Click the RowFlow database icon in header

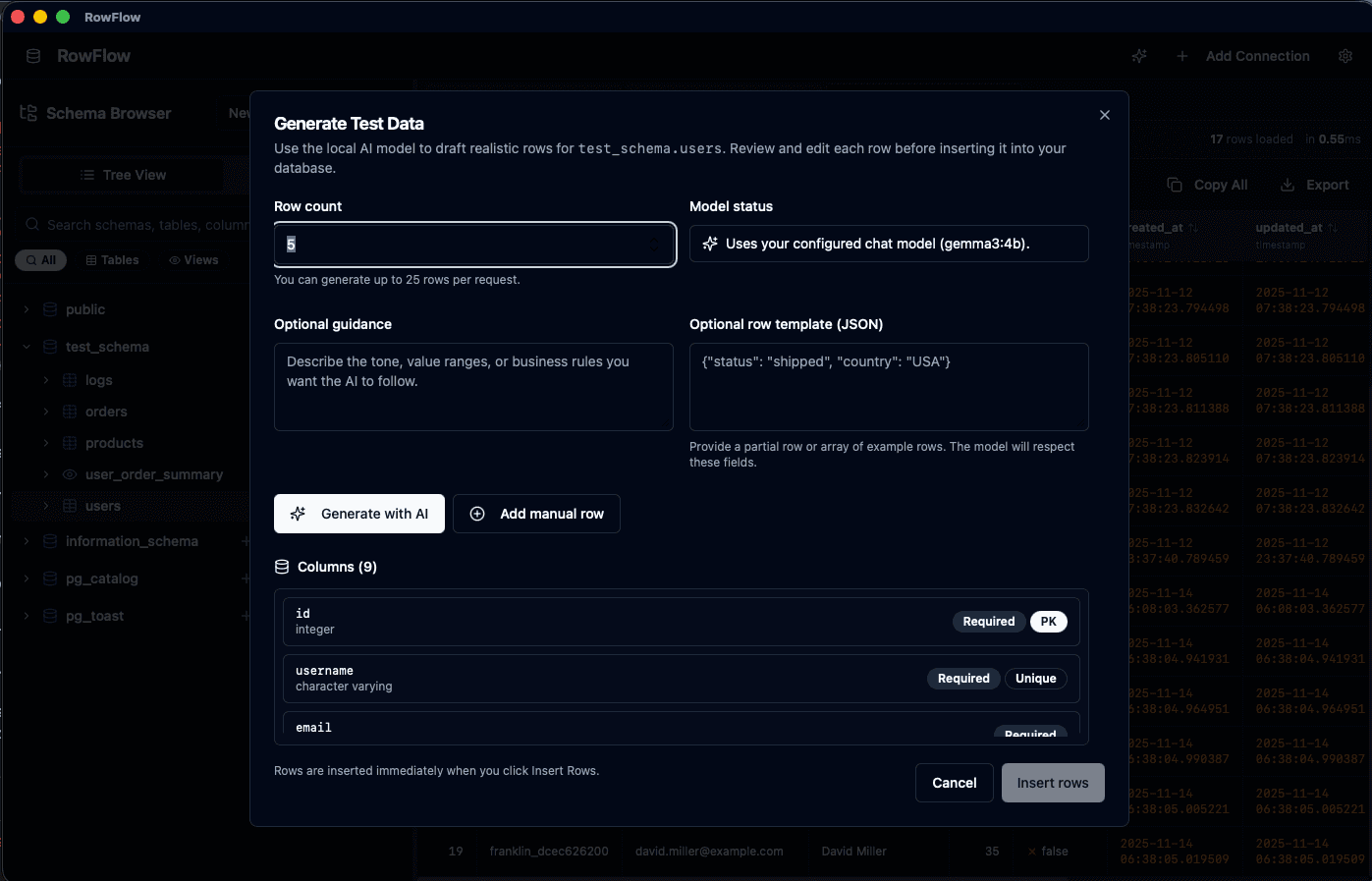(32, 56)
